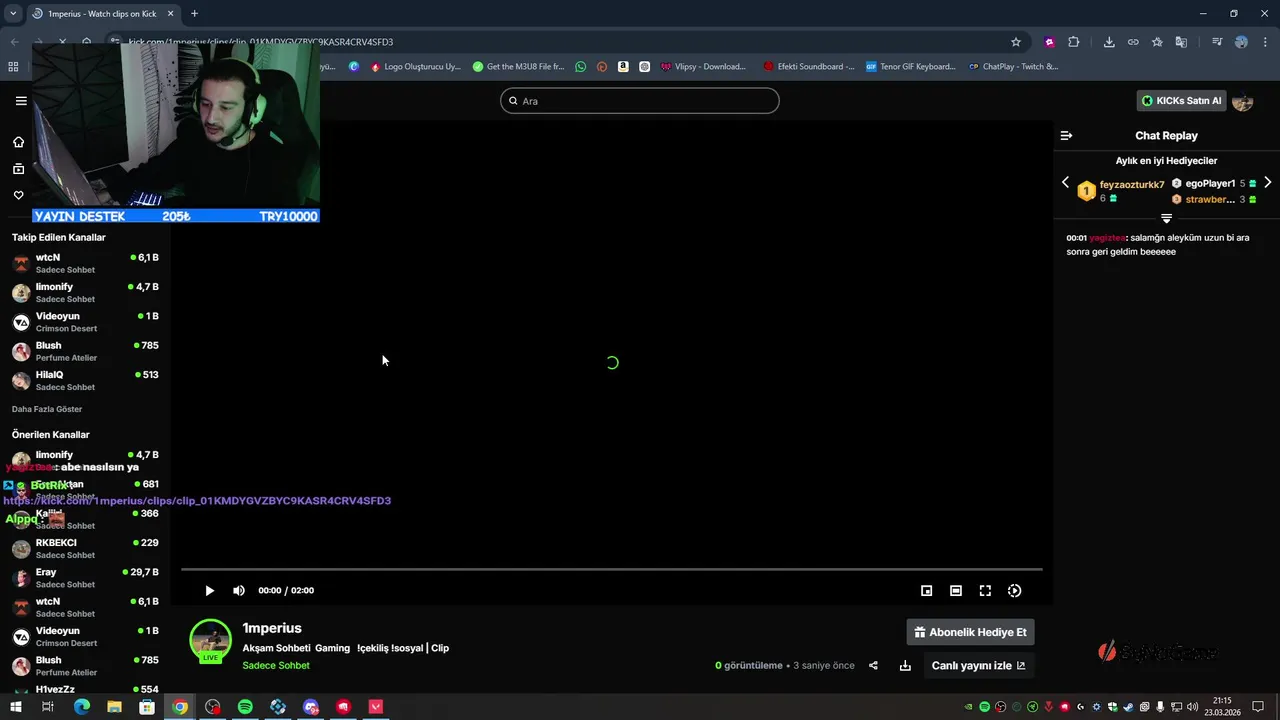Viewport: 1280px width, 720px height.
Task: Open Windows Start menu
Action: click(x=15, y=707)
